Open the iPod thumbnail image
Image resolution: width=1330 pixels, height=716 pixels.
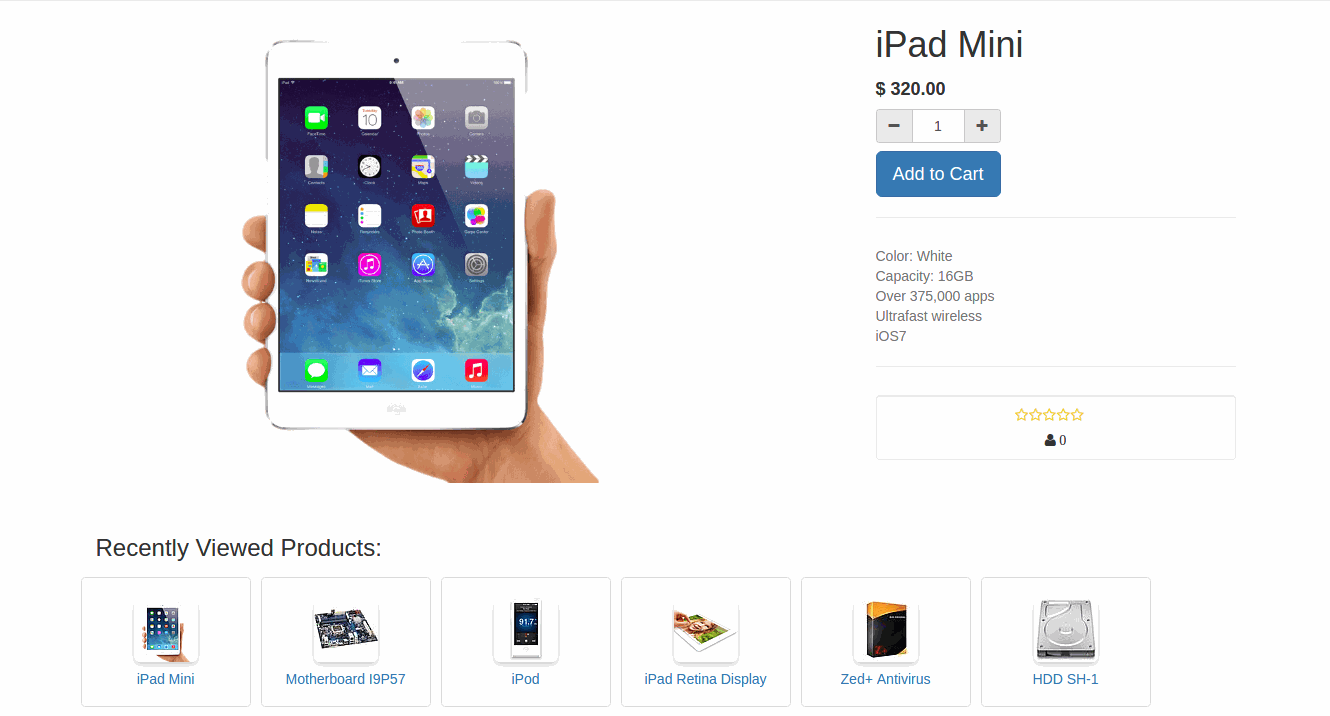[x=526, y=633]
